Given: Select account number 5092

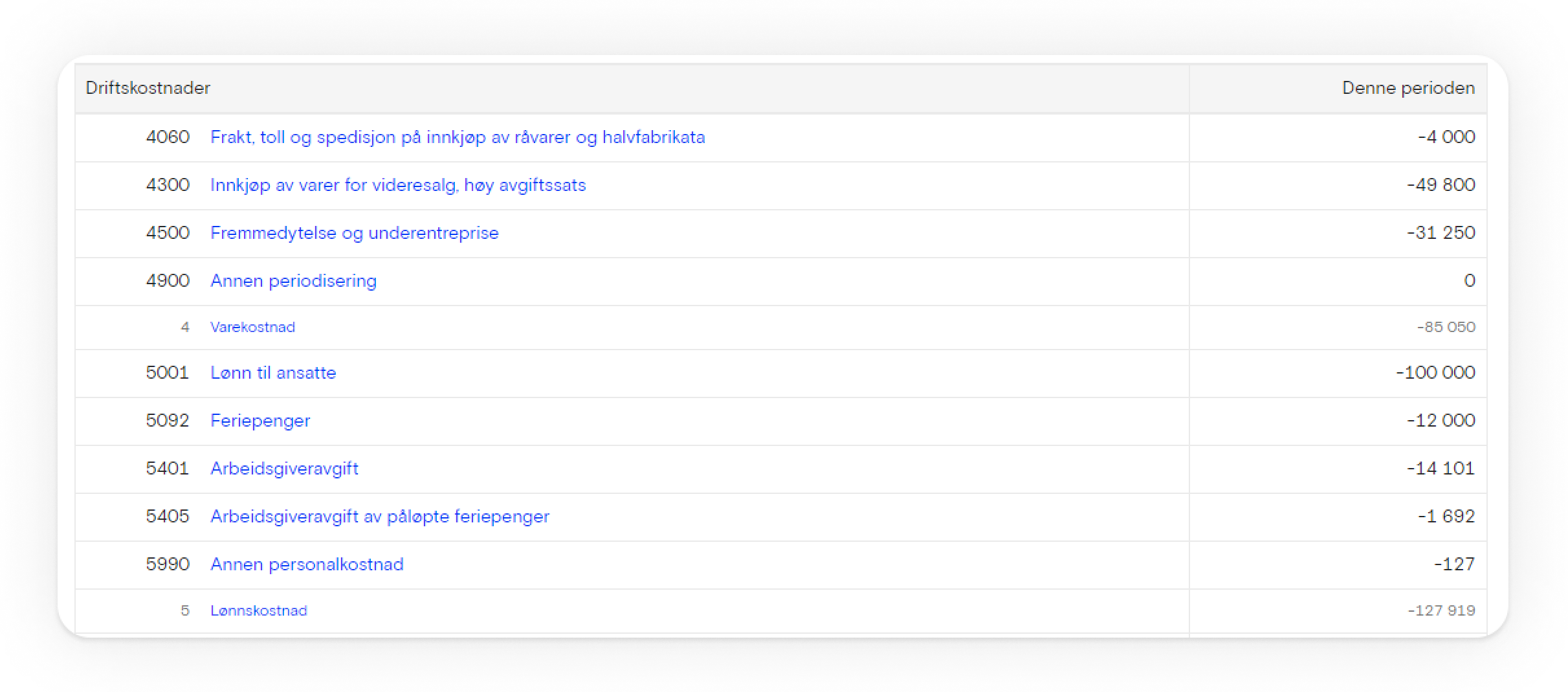Looking at the screenshot, I should pyautogui.click(x=168, y=421).
